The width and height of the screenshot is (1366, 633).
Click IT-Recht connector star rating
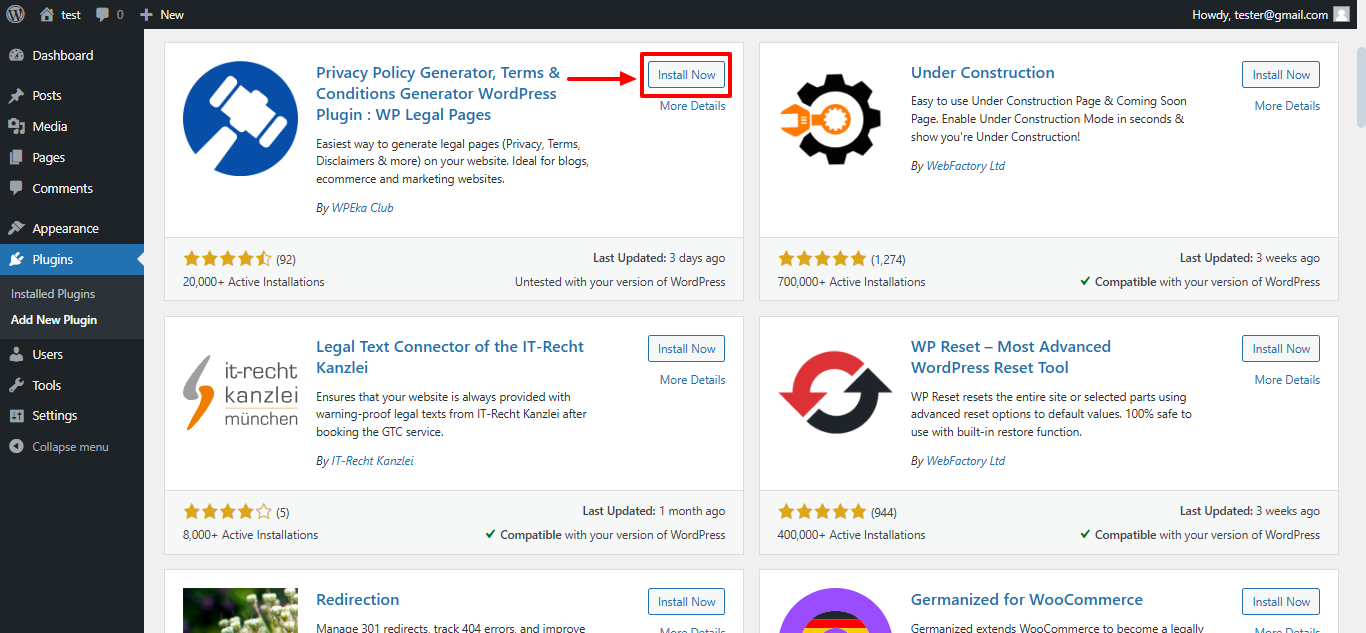(227, 512)
